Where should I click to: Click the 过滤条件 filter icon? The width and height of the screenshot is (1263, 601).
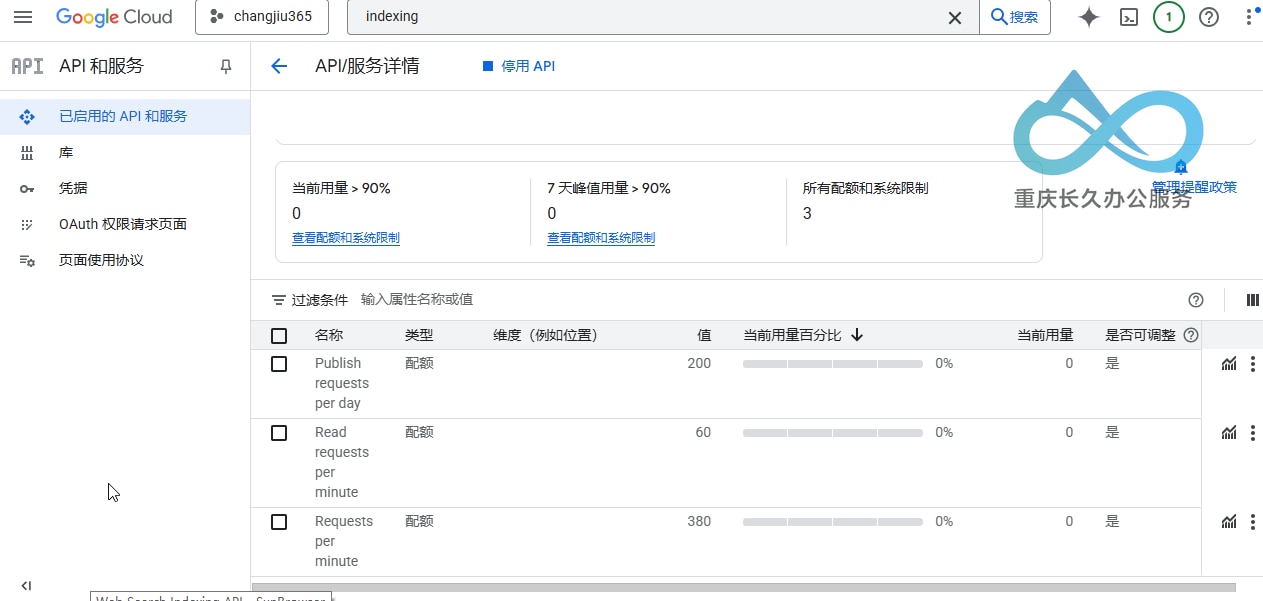279,300
